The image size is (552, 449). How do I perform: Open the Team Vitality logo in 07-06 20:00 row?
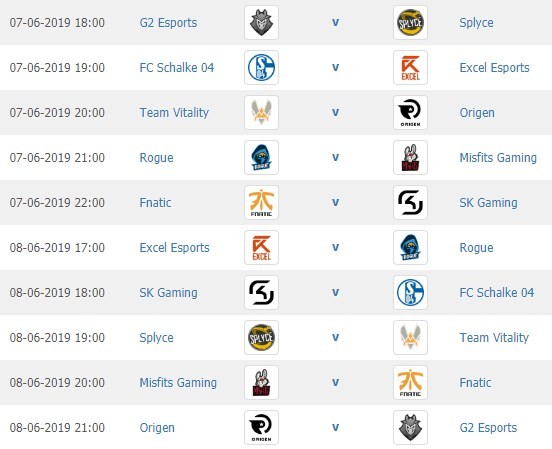pyautogui.click(x=261, y=112)
